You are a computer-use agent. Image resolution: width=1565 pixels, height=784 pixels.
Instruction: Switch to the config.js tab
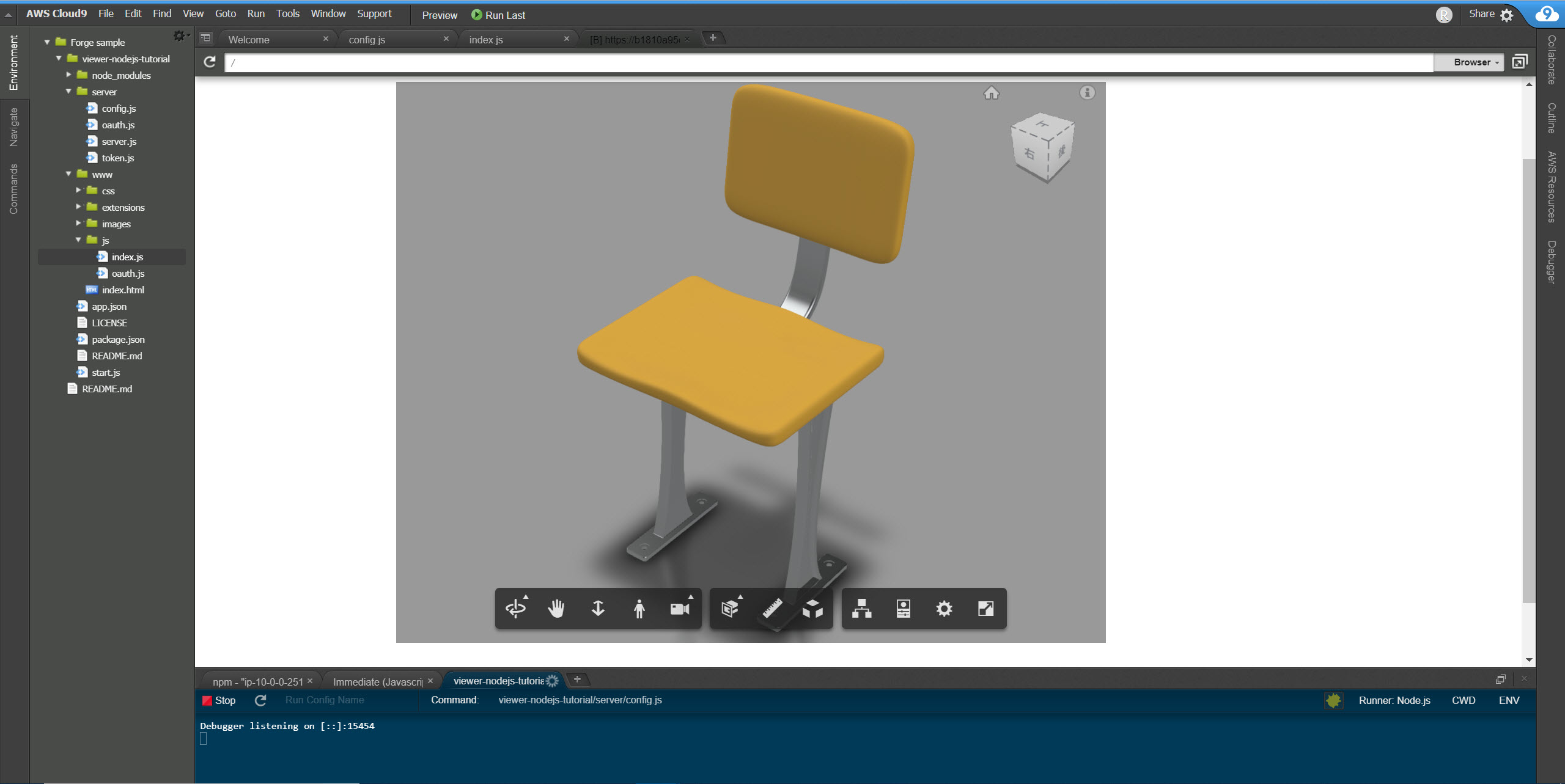(397, 39)
